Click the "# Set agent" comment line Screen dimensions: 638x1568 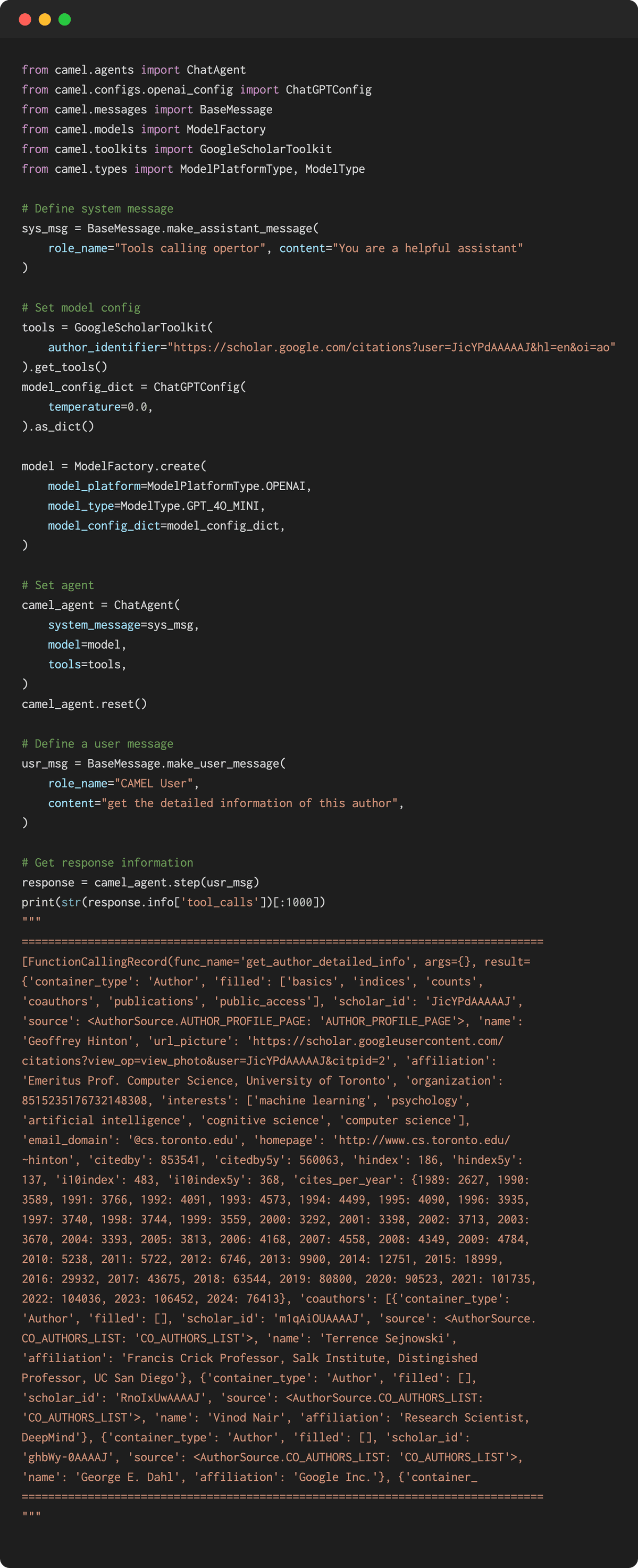click(x=58, y=585)
